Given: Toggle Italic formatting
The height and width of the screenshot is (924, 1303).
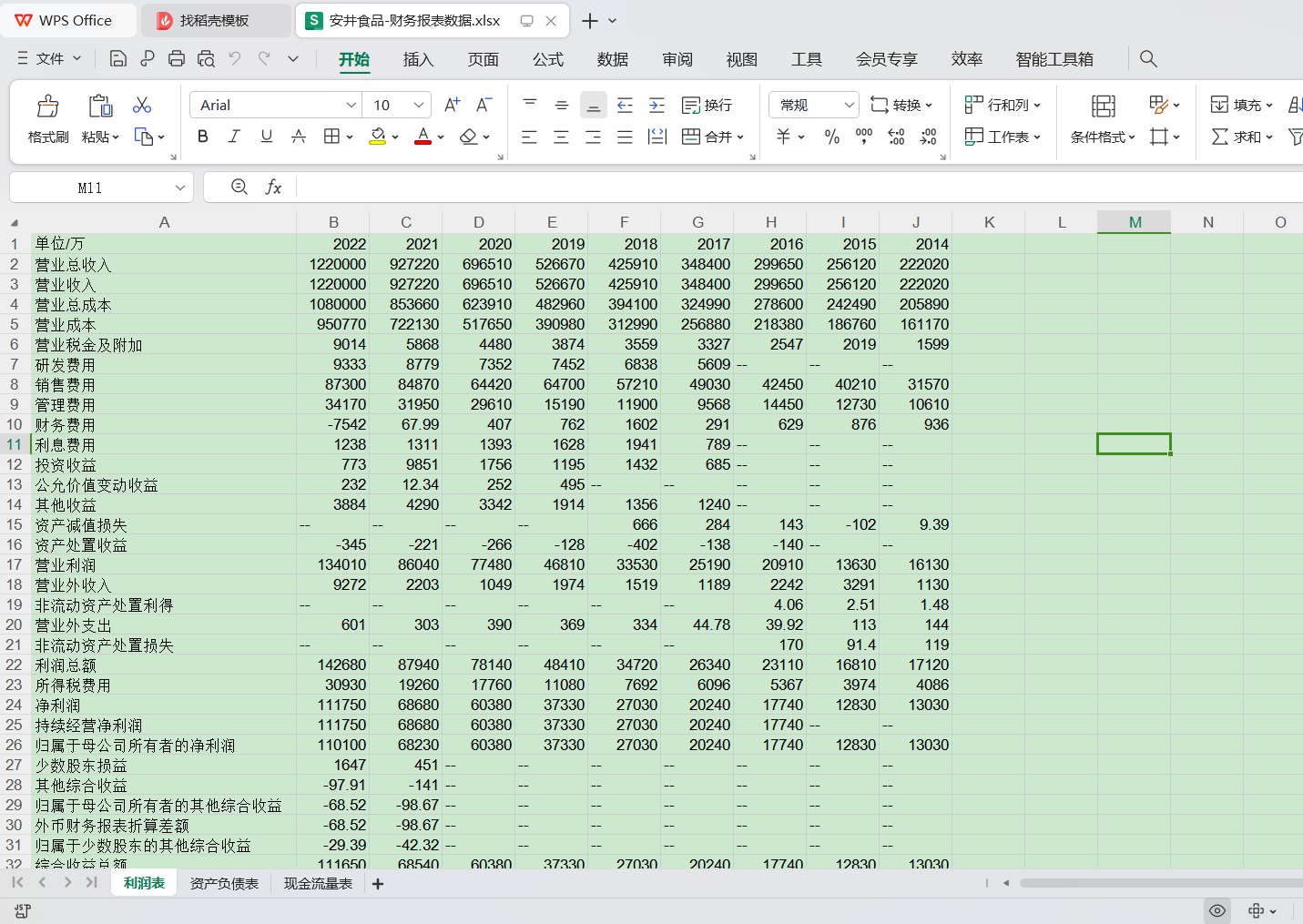Looking at the screenshot, I should [x=234, y=137].
